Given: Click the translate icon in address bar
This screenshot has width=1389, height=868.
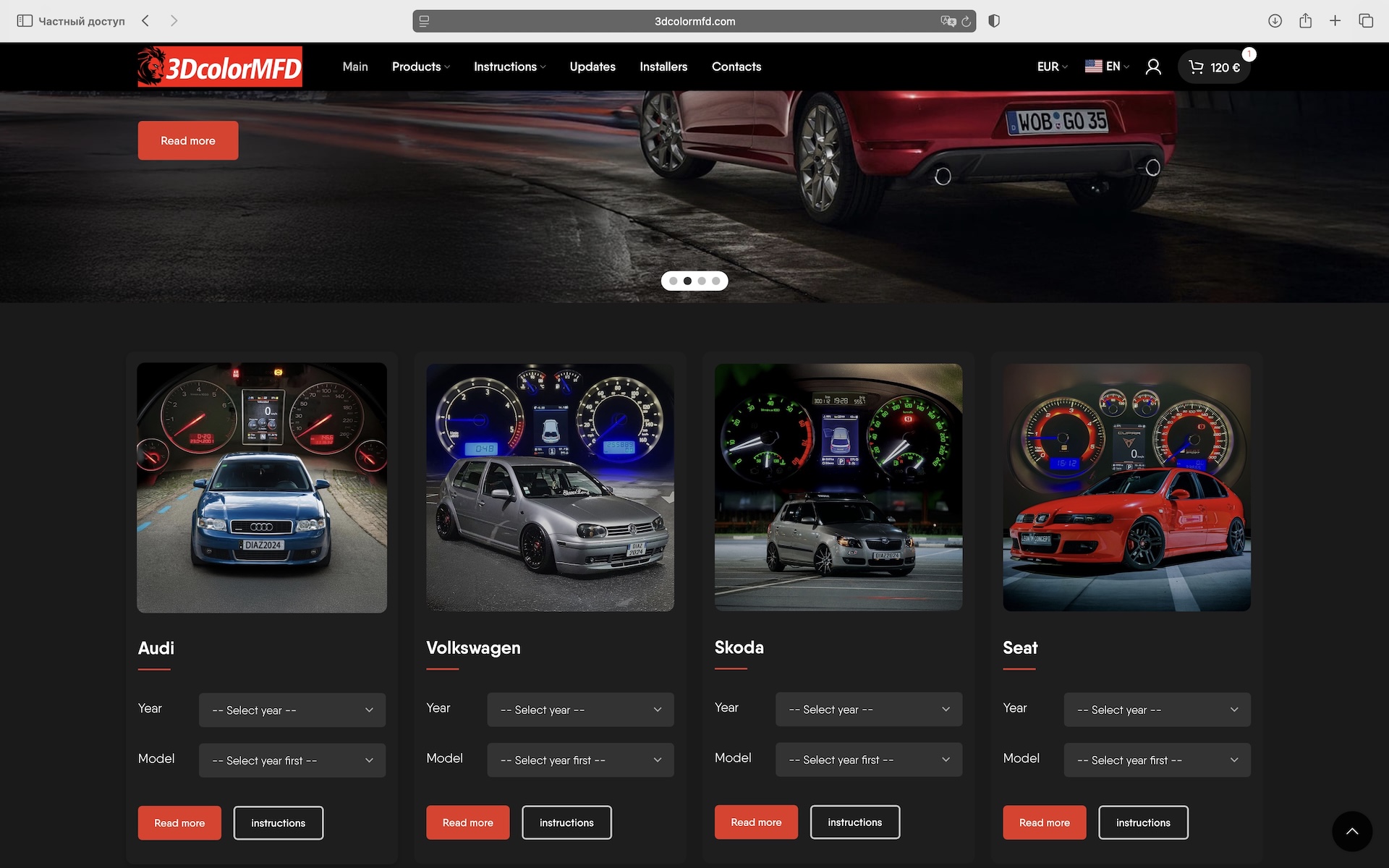Looking at the screenshot, I should [x=948, y=21].
